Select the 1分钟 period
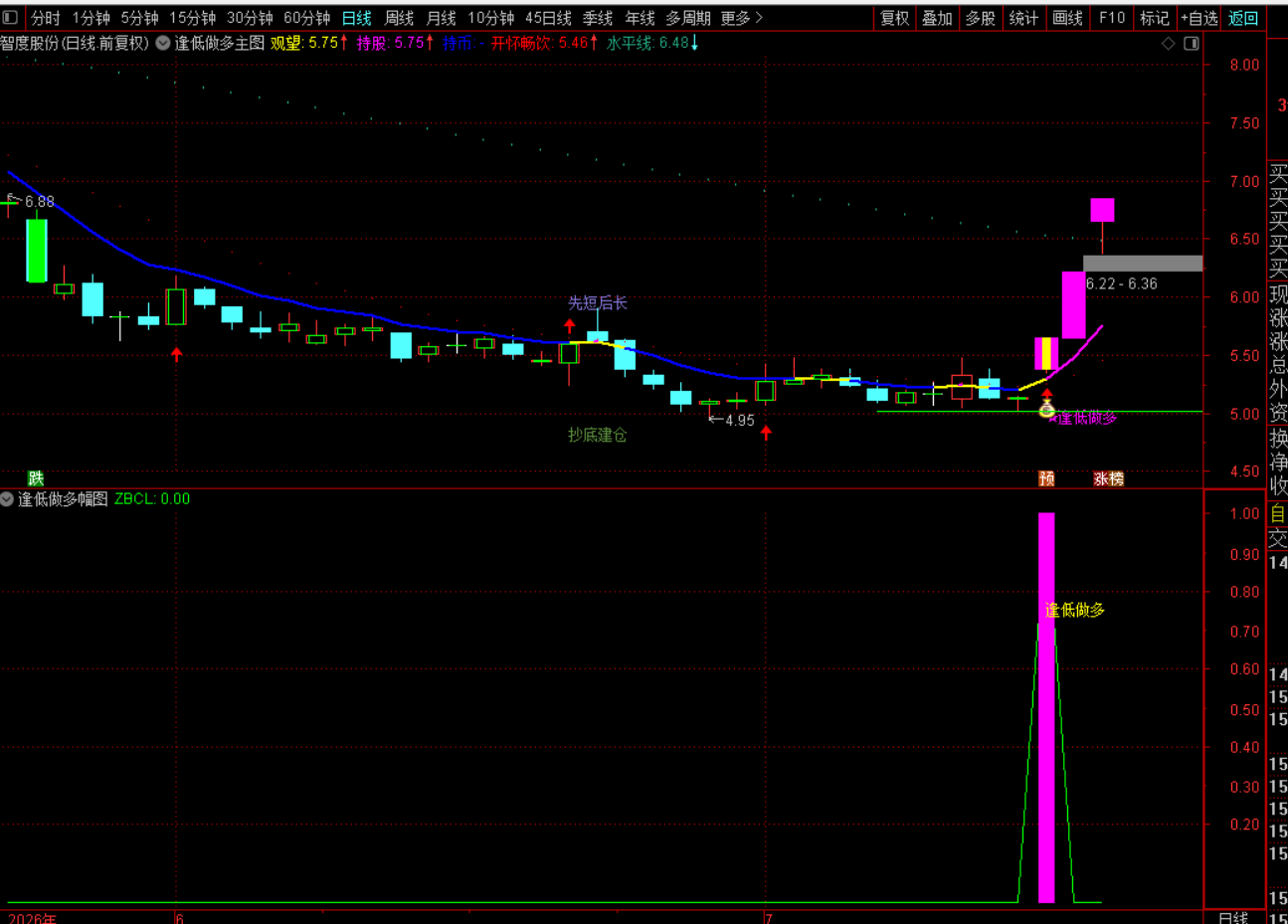Image resolution: width=1288 pixels, height=924 pixels. point(91,18)
